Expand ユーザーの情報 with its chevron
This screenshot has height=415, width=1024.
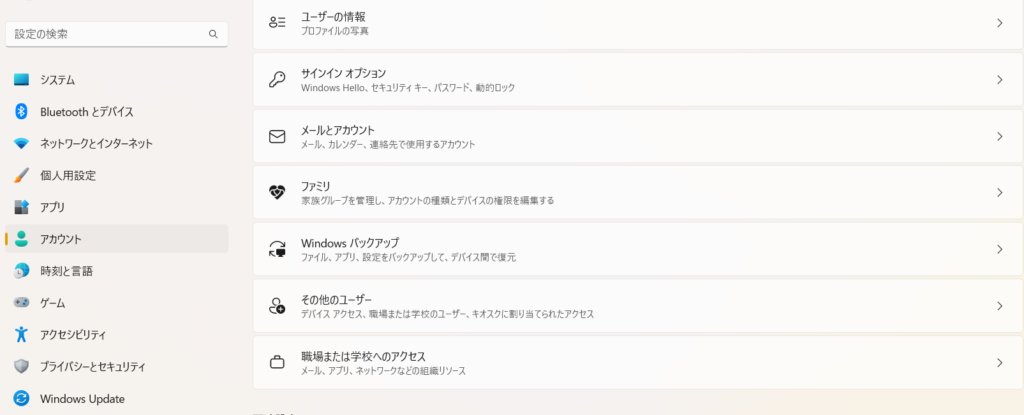[999, 23]
